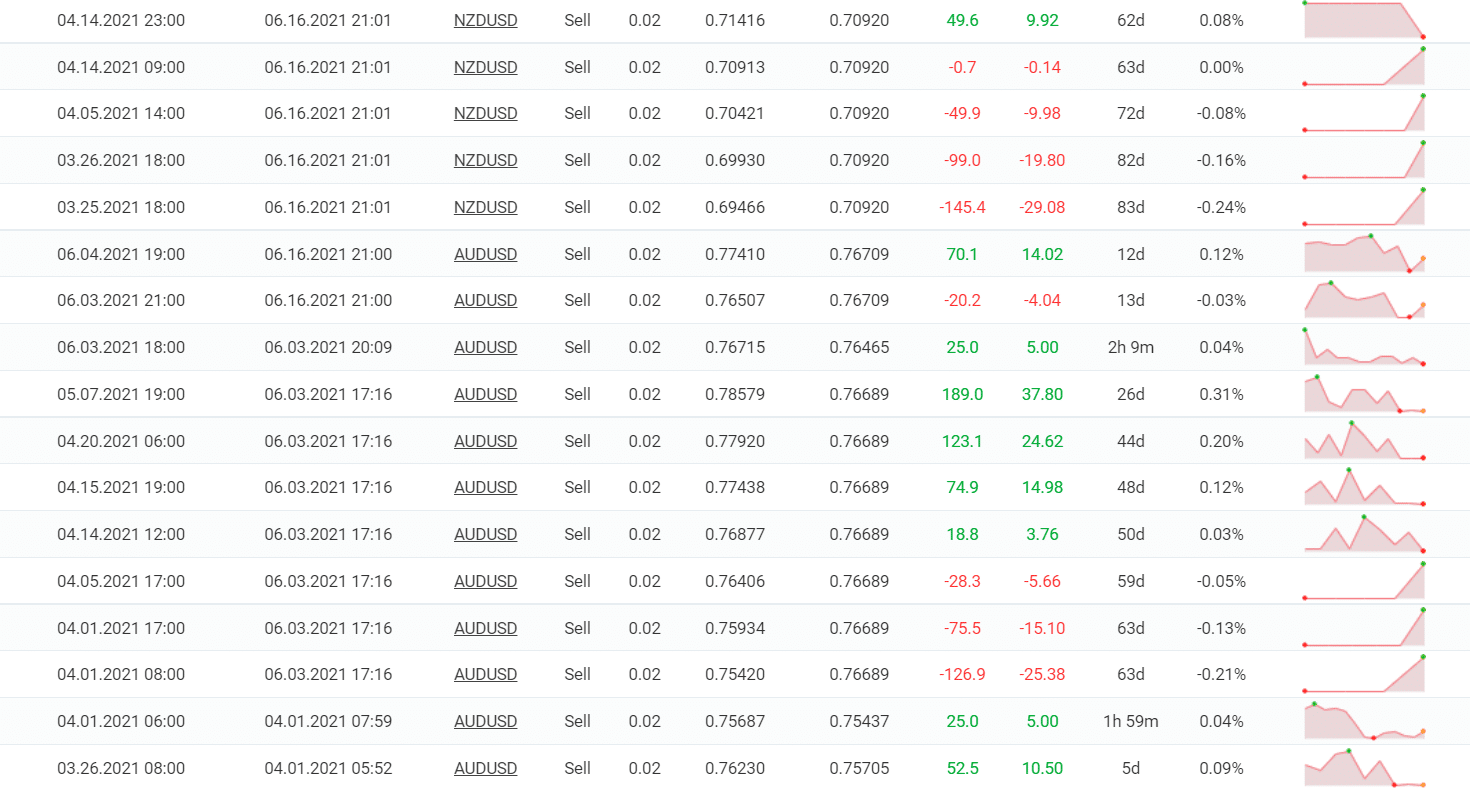
Task: Select the open time 05.07.2021 19:00
Action: 121,394
